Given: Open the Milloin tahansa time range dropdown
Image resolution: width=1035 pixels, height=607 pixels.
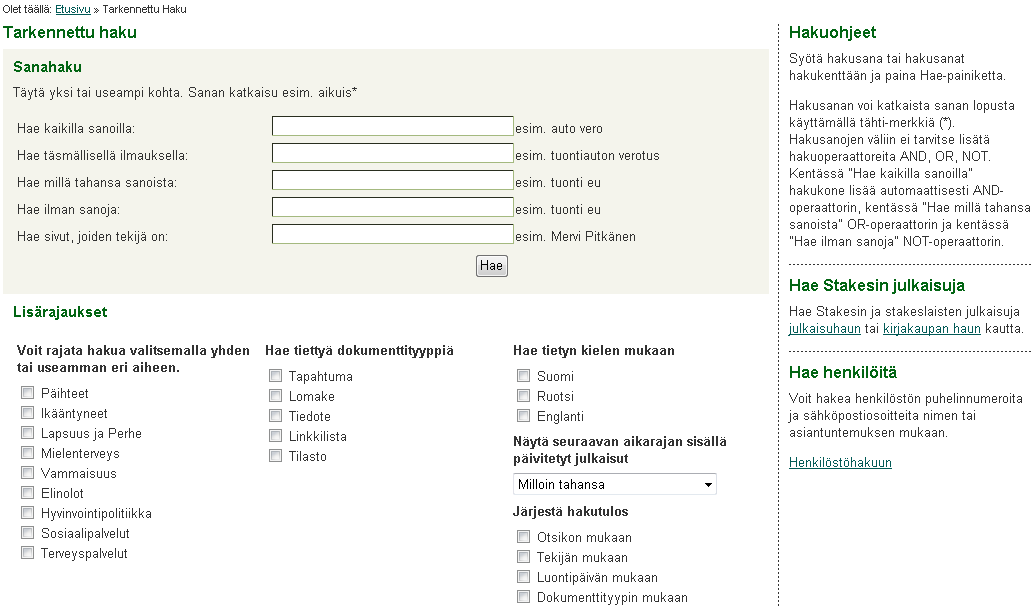Looking at the screenshot, I should pos(615,484).
